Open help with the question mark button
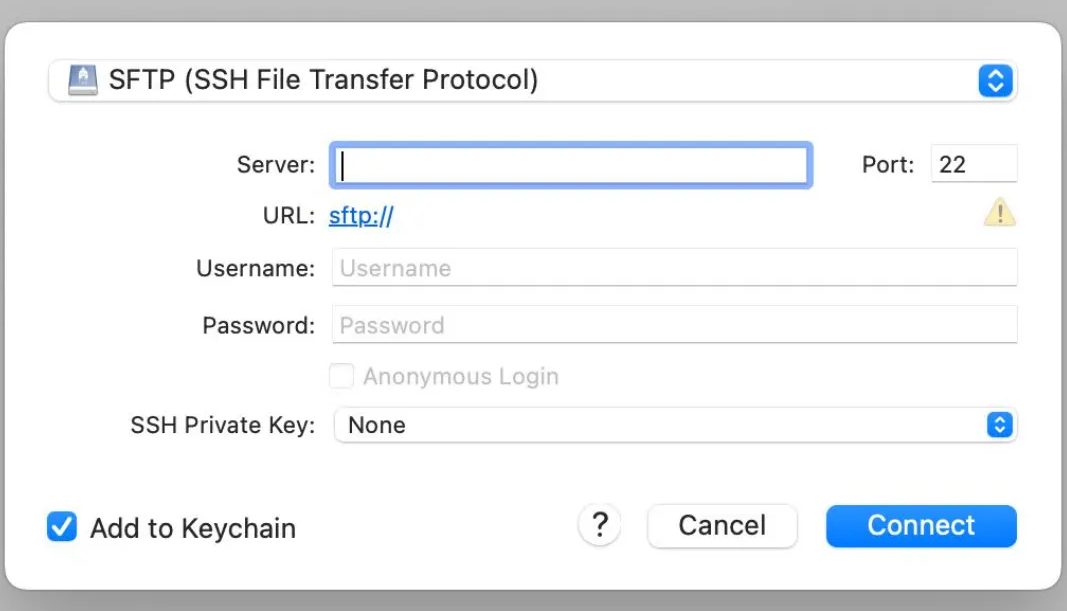 [599, 525]
